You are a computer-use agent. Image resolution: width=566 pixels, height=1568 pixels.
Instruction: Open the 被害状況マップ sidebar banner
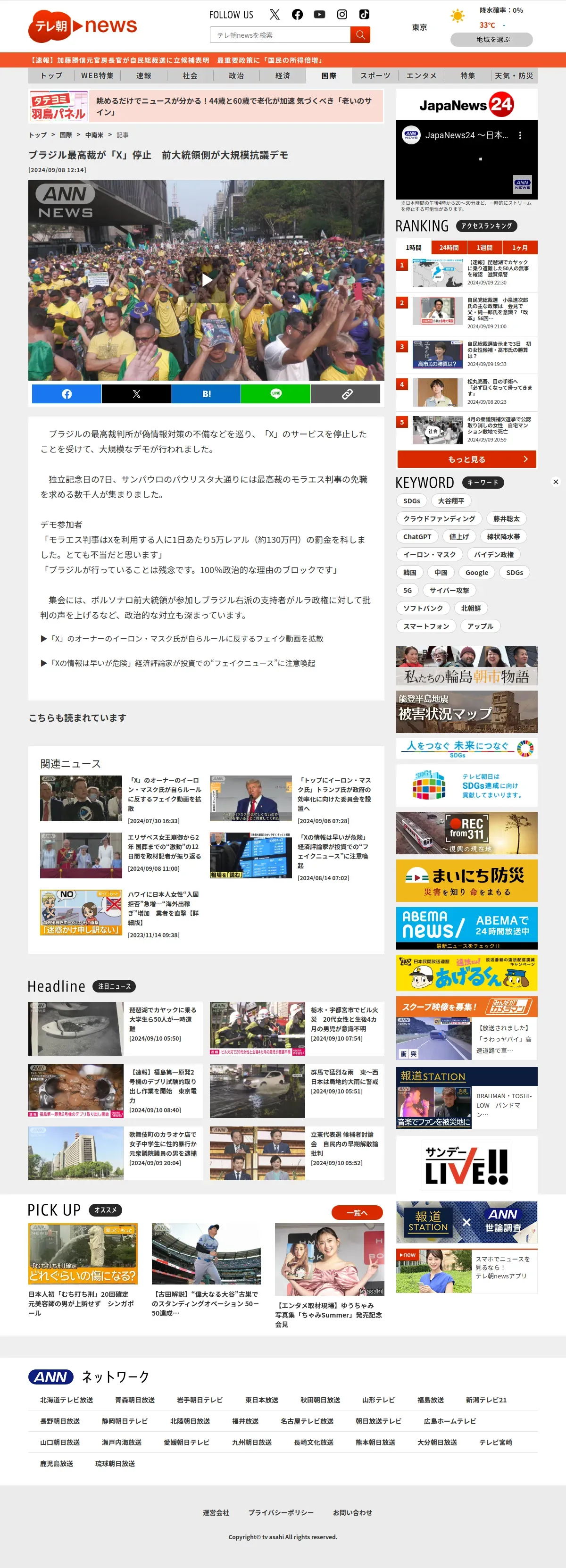(467, 711)
